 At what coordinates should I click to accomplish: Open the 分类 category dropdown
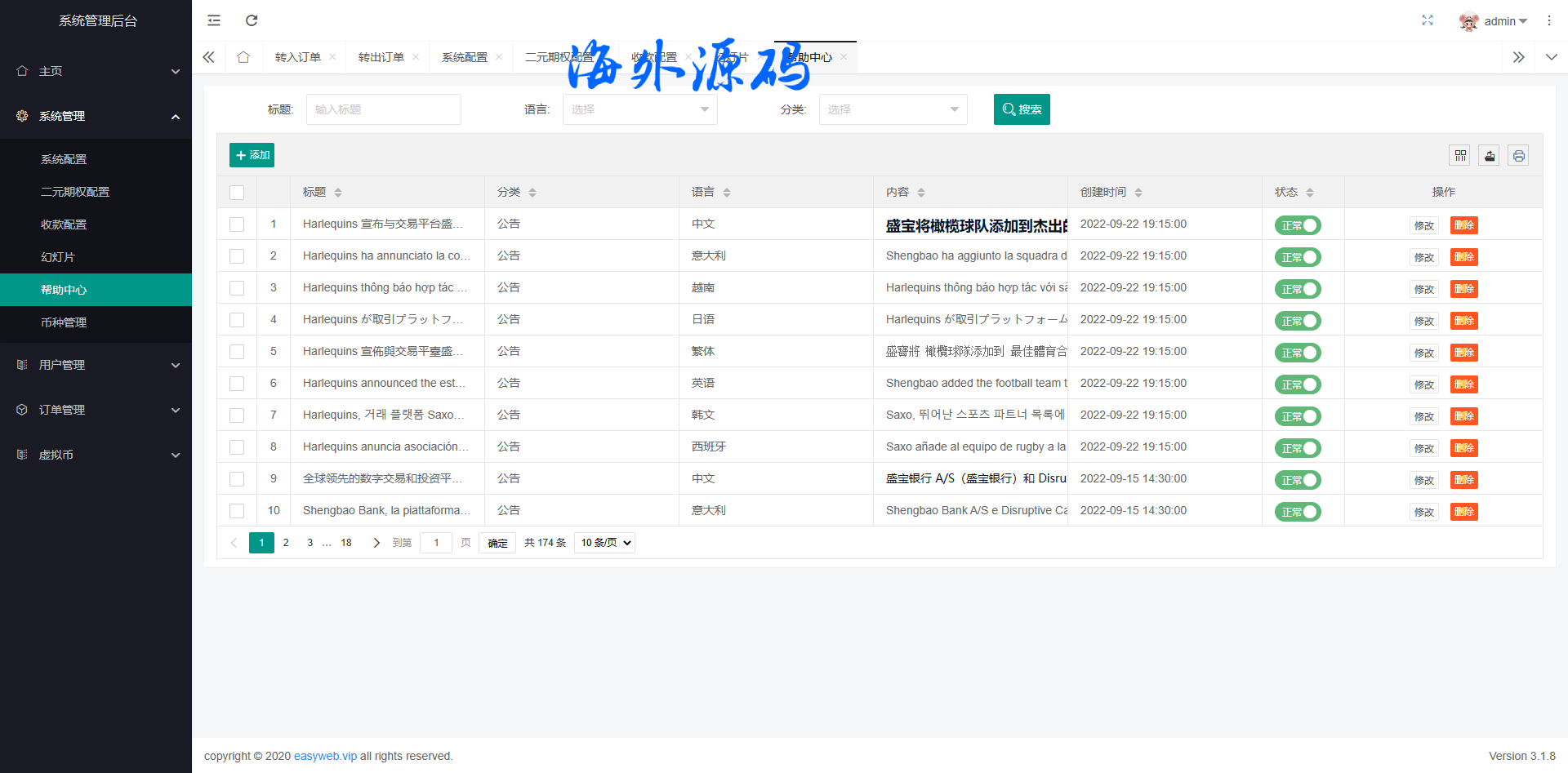[893, 109]
